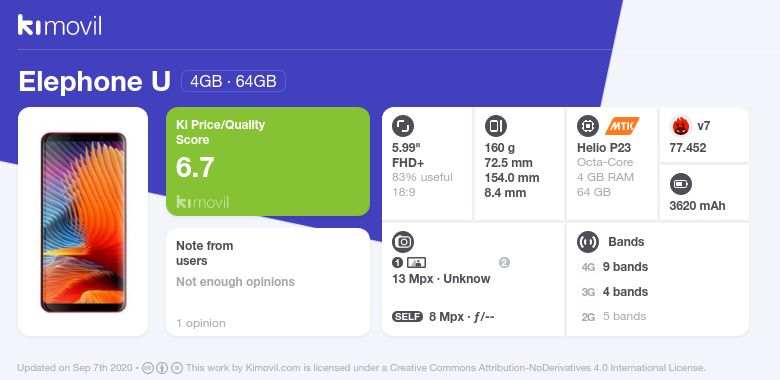780x380 pixels.
Task: Click the network Bands icon
Action: click(x=587, y=242)
